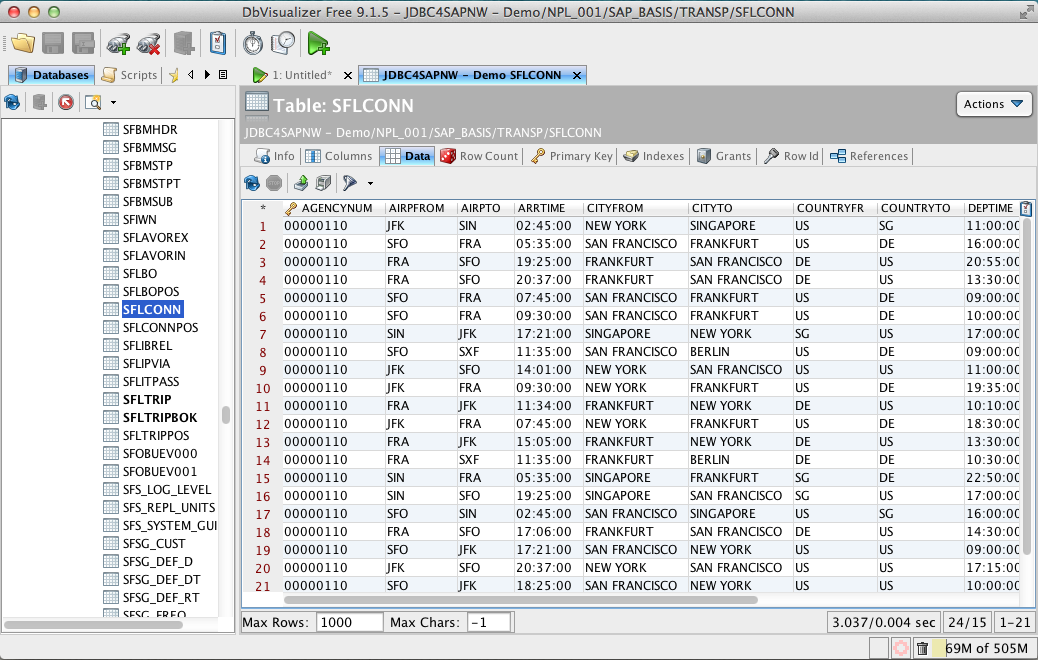Click the Max Rows input field
The height and width of the screenshot is (660, 1038).
[349, 622]
